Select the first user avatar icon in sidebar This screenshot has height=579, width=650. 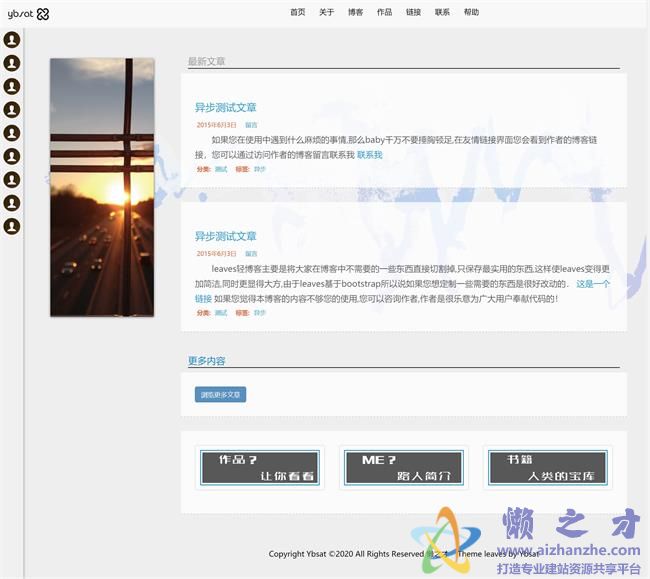[12, 40]
